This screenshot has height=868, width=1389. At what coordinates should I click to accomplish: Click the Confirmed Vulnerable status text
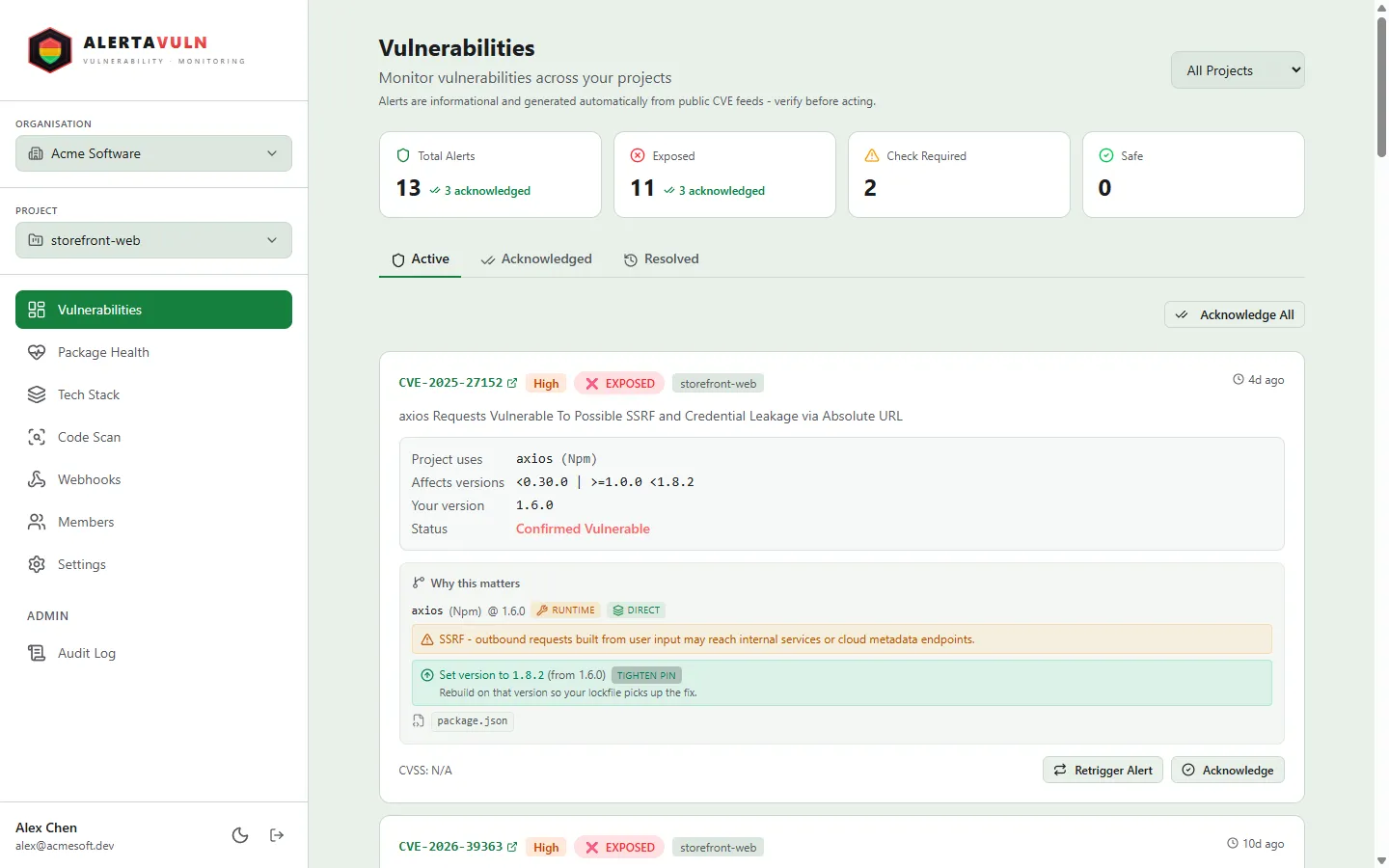[x=583, y=529]
